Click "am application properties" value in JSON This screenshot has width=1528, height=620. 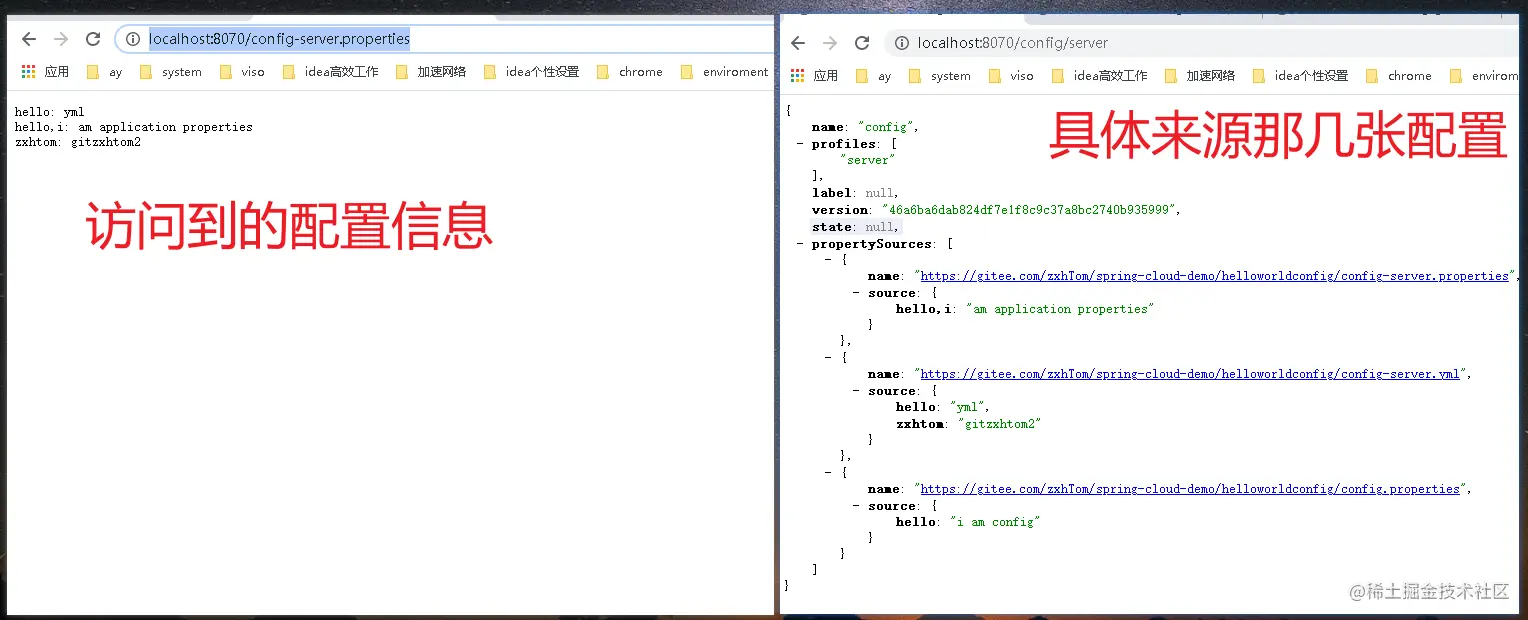point(1060,310)
